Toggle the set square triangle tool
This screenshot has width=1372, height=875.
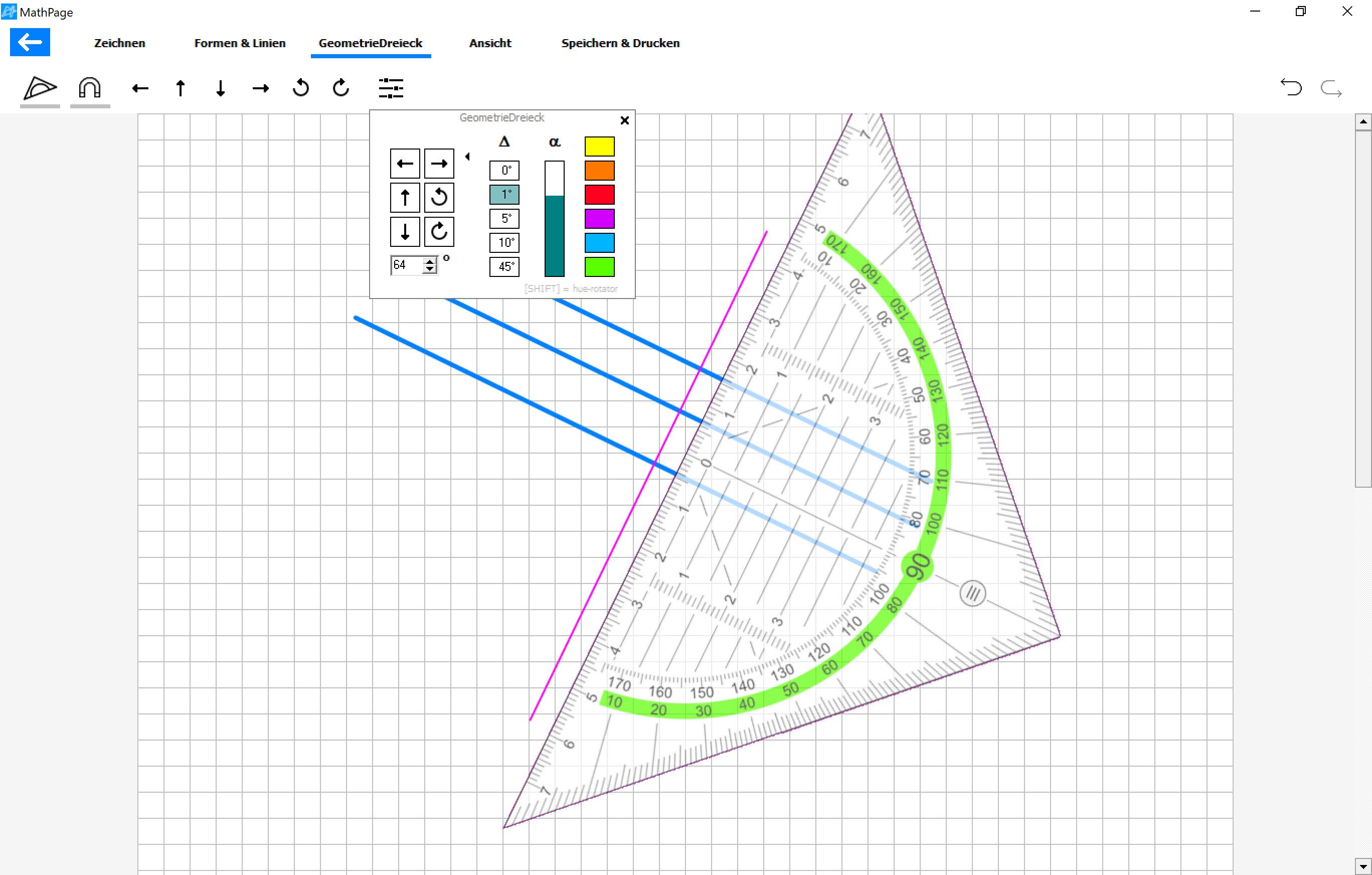(40, 88)
